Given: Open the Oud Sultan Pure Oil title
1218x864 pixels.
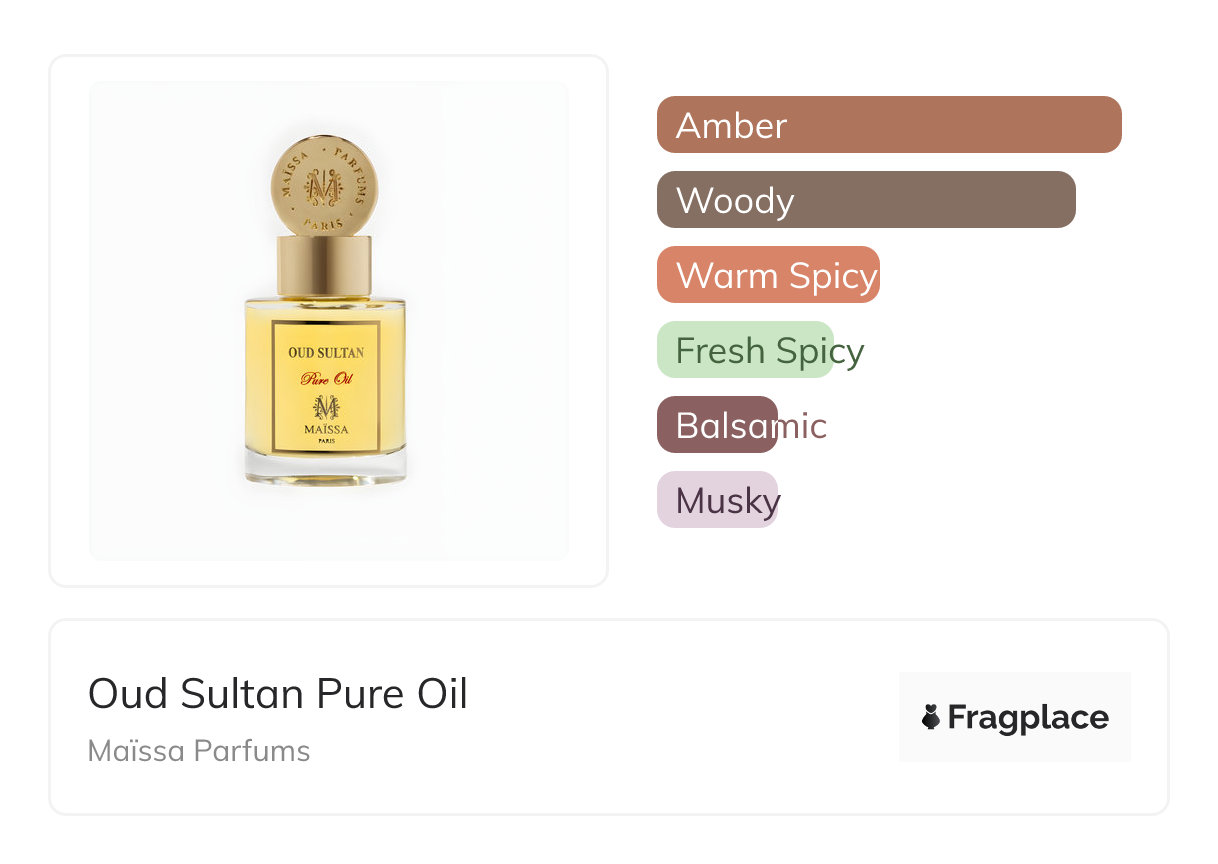Looking at the screenshot, I should (278, 693).
